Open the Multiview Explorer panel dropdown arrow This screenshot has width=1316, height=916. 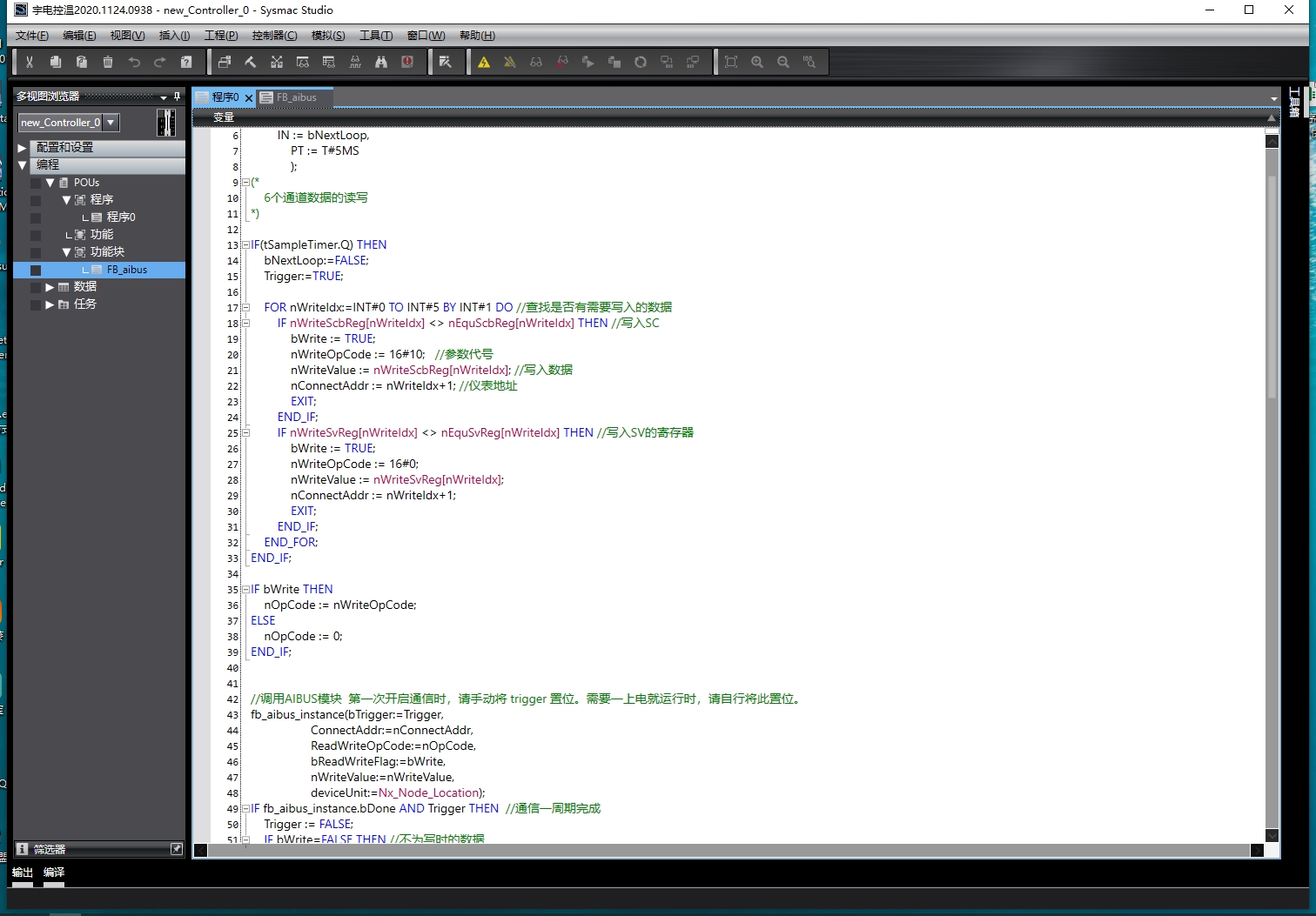(164, 97)
